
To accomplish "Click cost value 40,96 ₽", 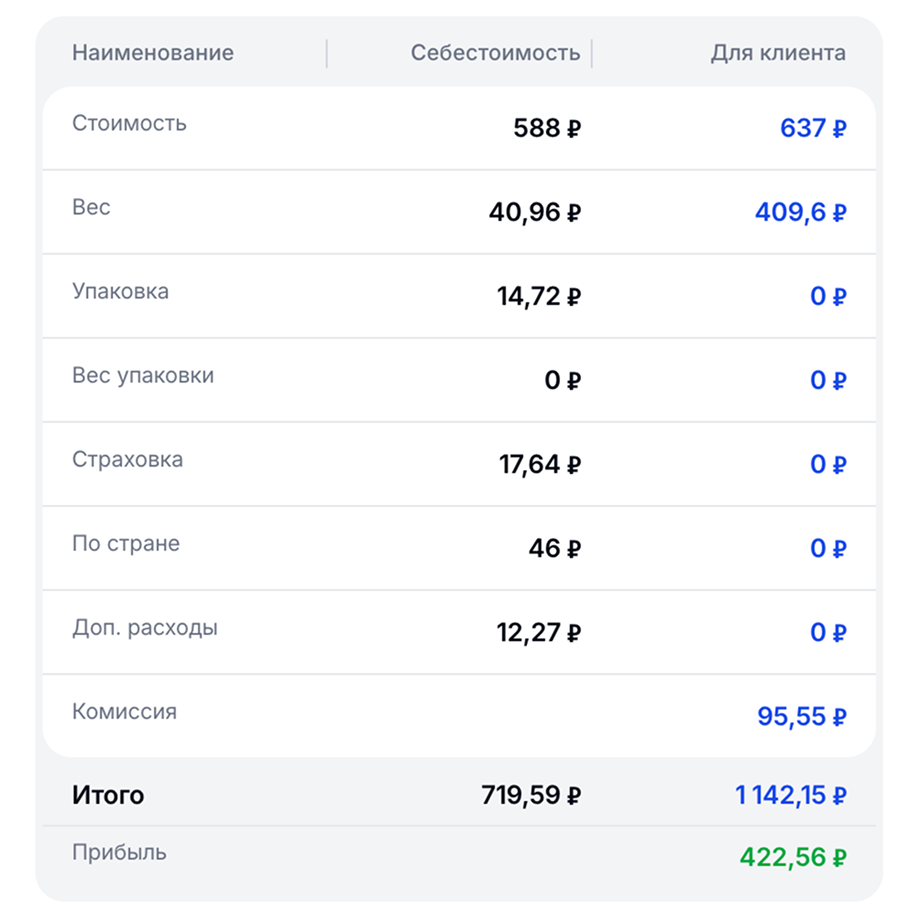I will pyautogui.click(x=535, y=212).
